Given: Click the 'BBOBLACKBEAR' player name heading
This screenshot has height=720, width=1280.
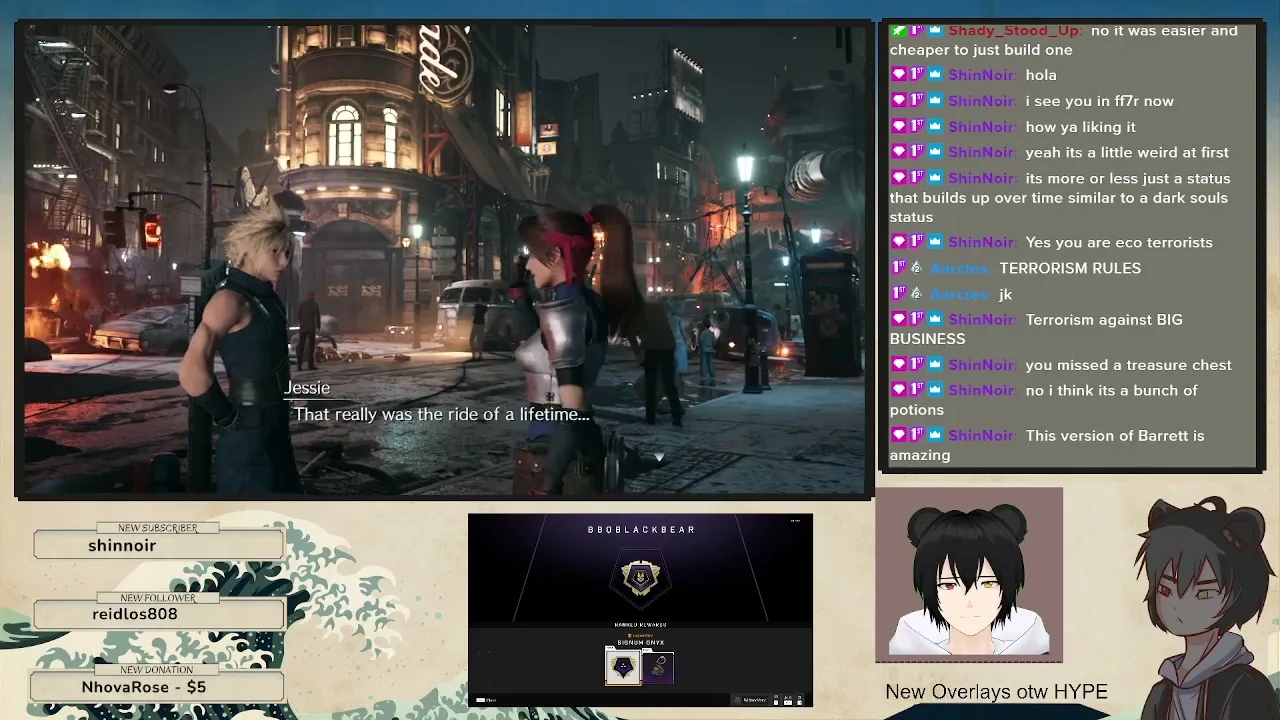Looking at the screenshot, I should (x=641, y=530).
